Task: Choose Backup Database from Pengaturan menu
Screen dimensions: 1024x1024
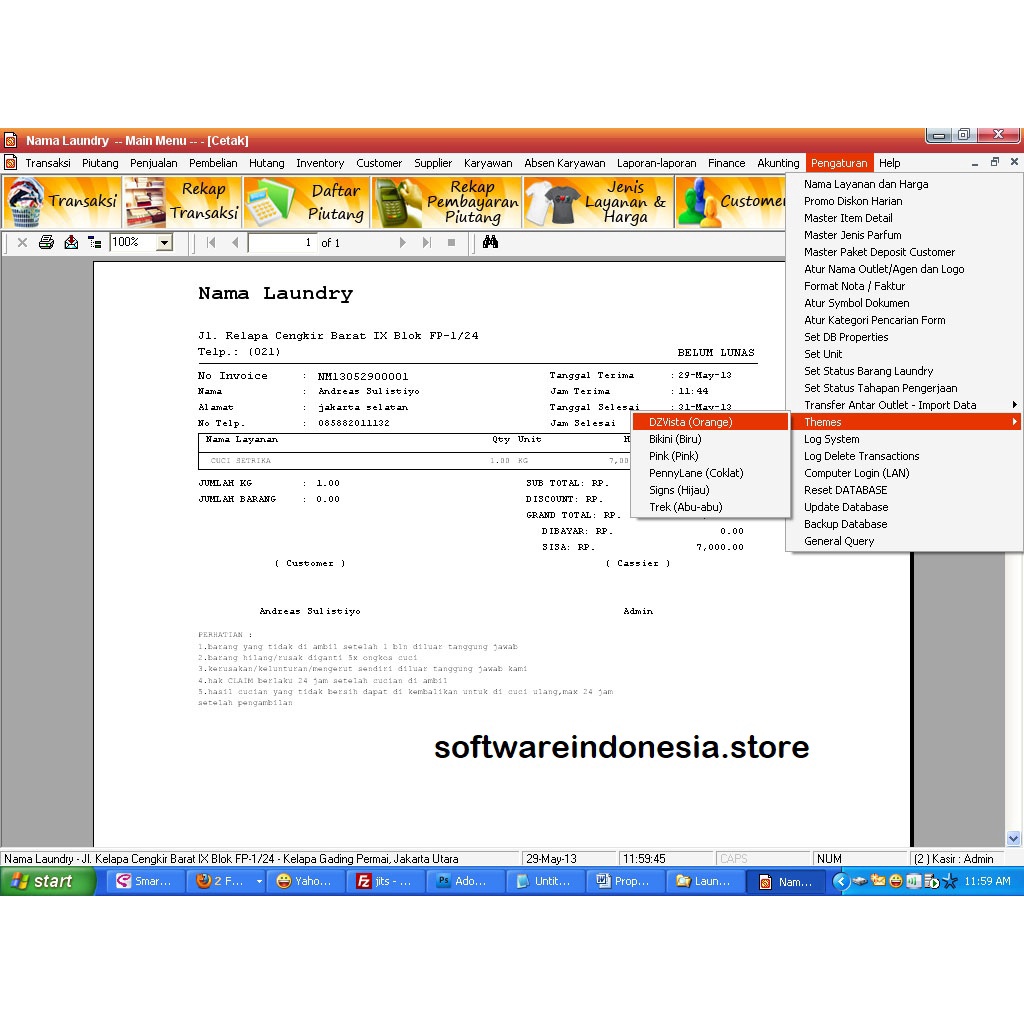Action: pos(845,523)
